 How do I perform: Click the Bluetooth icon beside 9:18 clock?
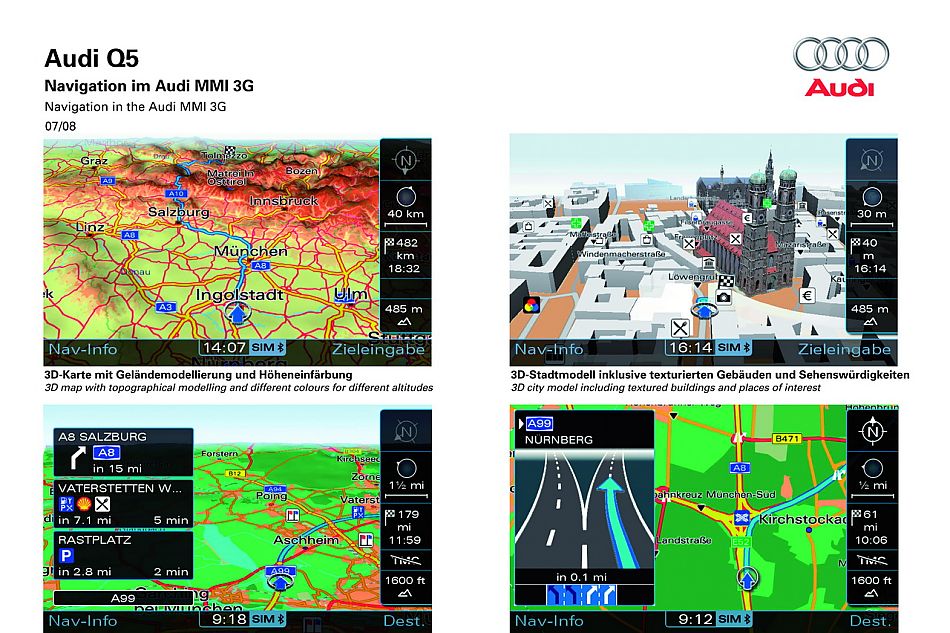281,620
